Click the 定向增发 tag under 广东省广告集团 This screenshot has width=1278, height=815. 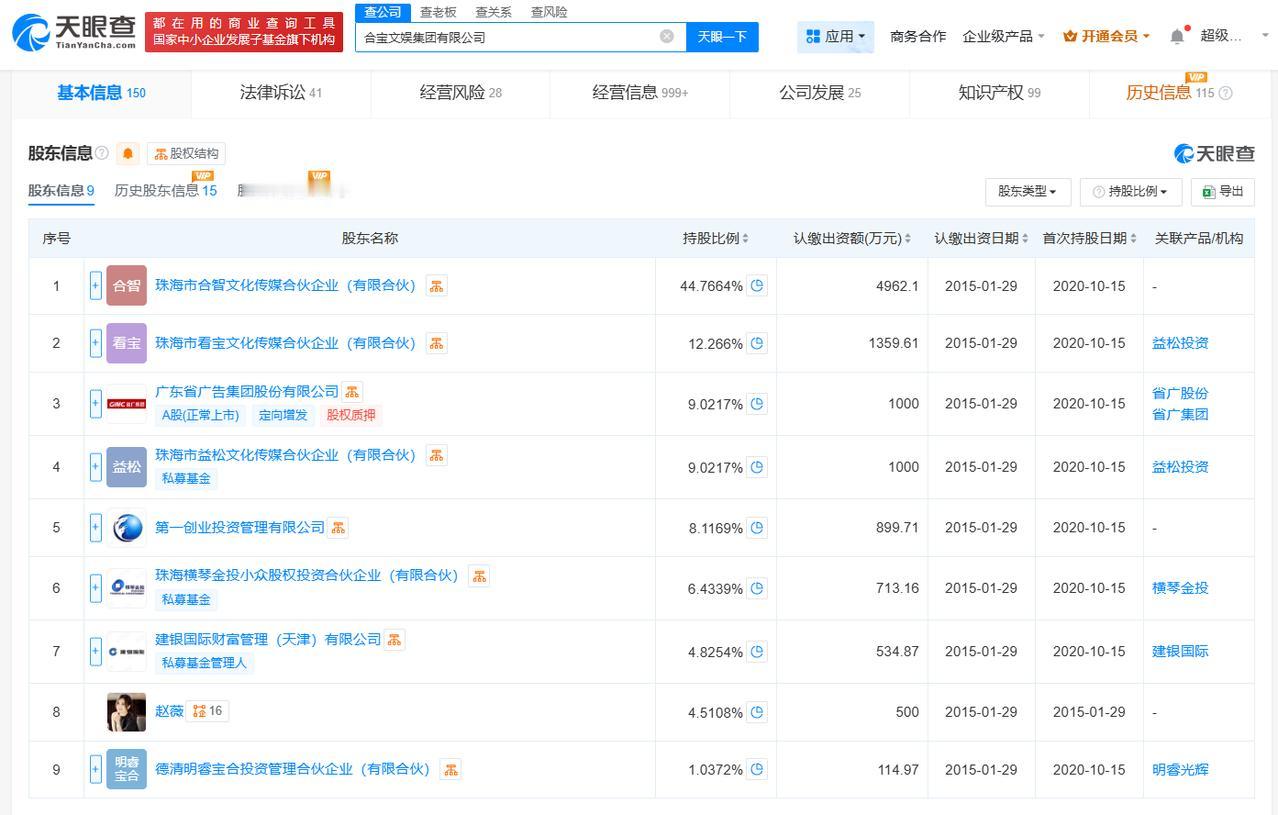283,415
